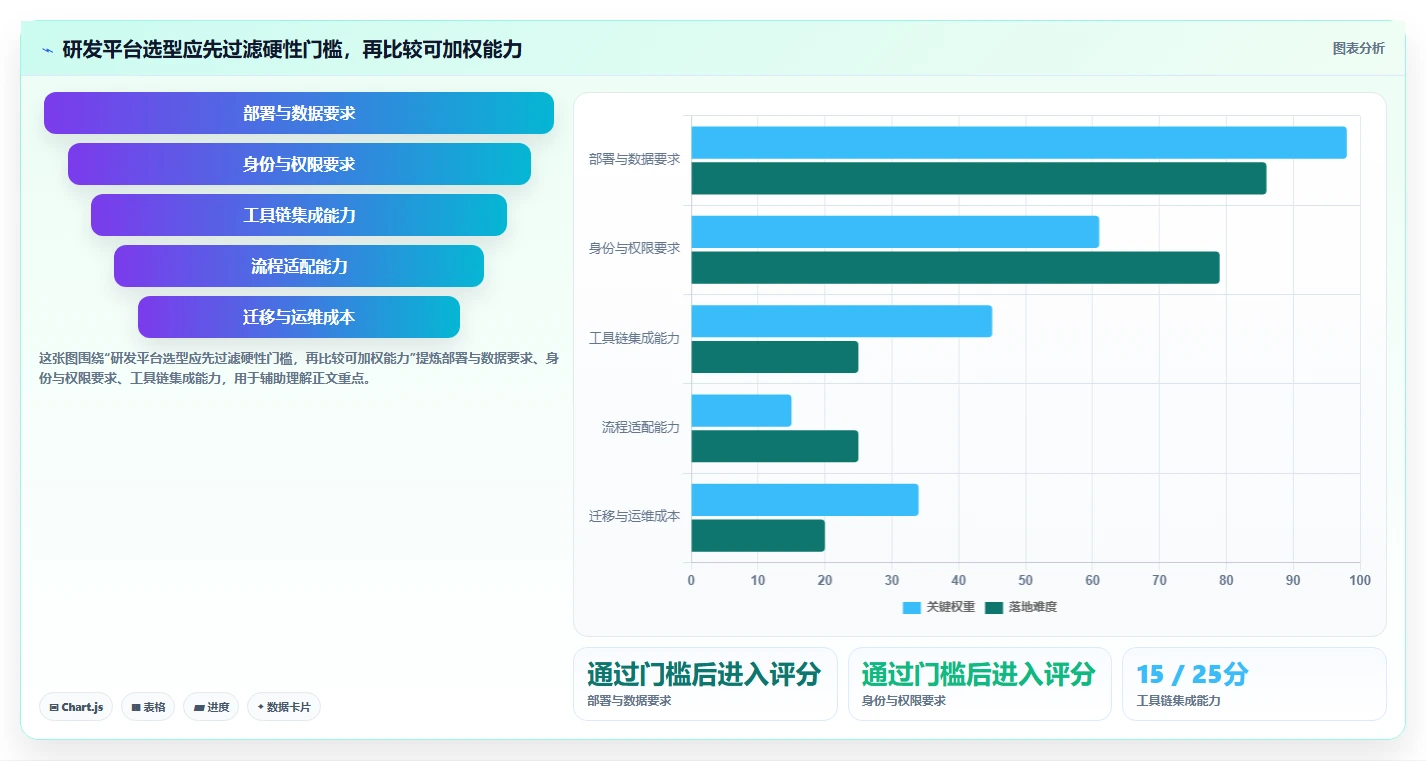Select the 流程适配能力 funnel stage

click(x=299, y=266)
